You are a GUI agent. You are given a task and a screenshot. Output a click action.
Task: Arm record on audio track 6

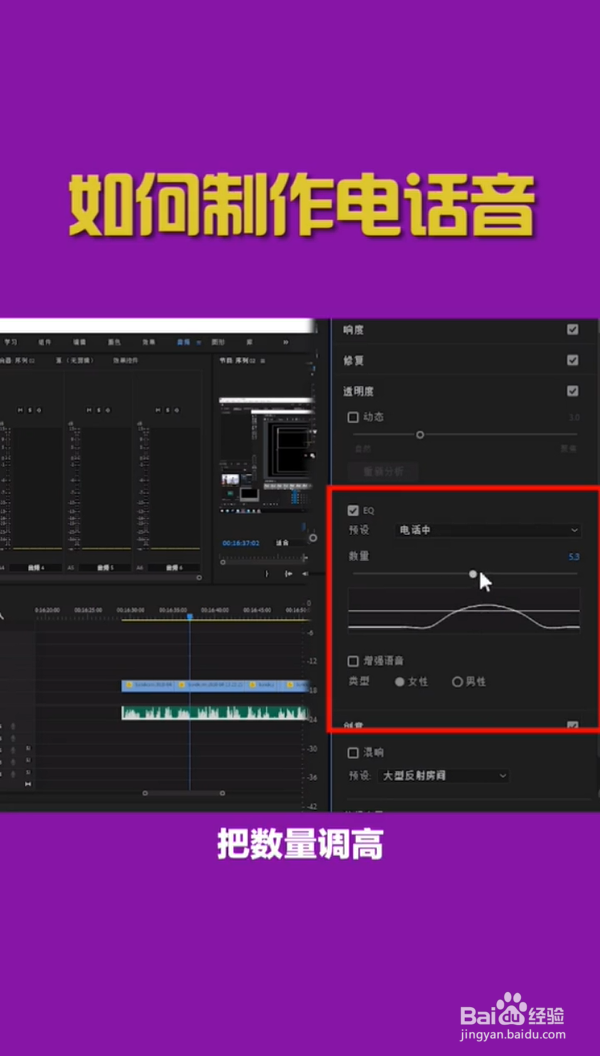click(x=176, y=410)
